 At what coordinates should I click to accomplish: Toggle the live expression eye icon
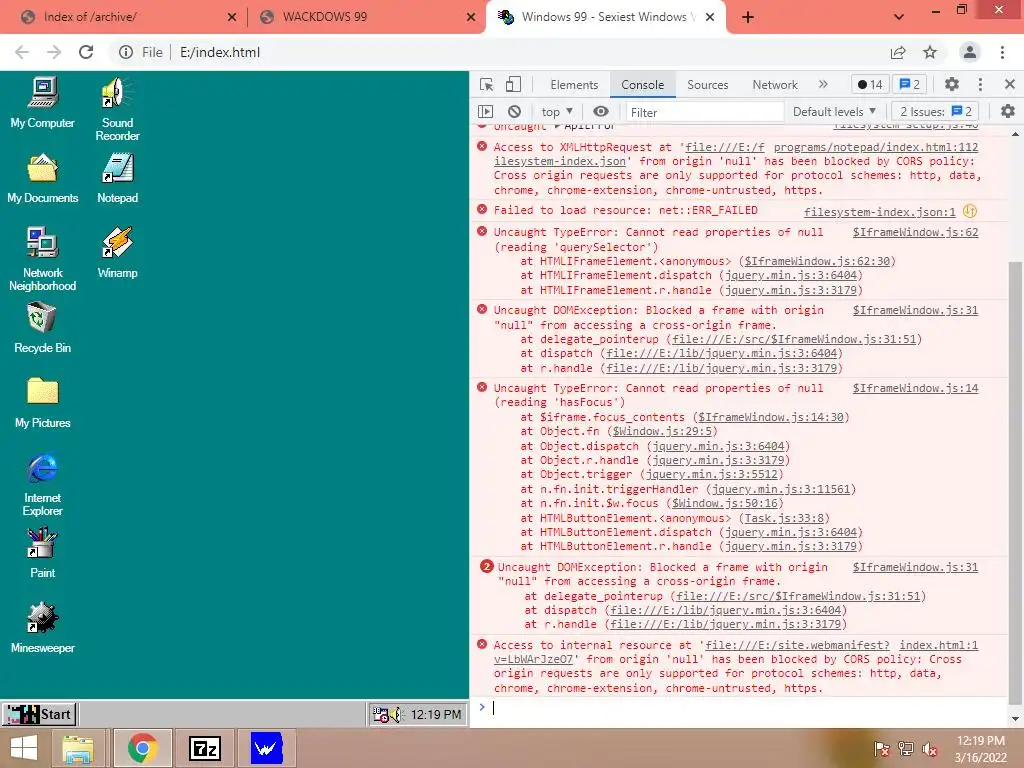[601, 112]
